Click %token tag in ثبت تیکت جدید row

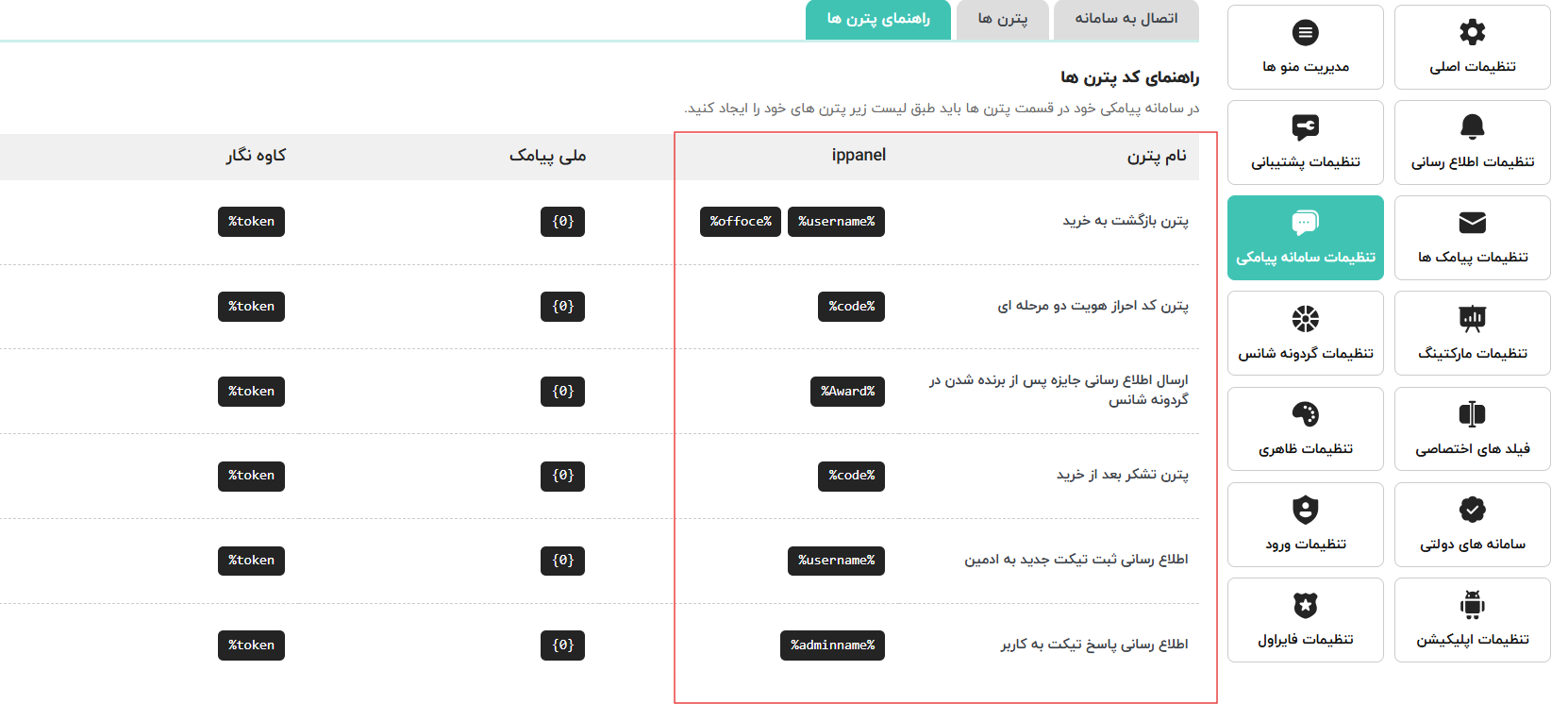click(x=251, y=561)
